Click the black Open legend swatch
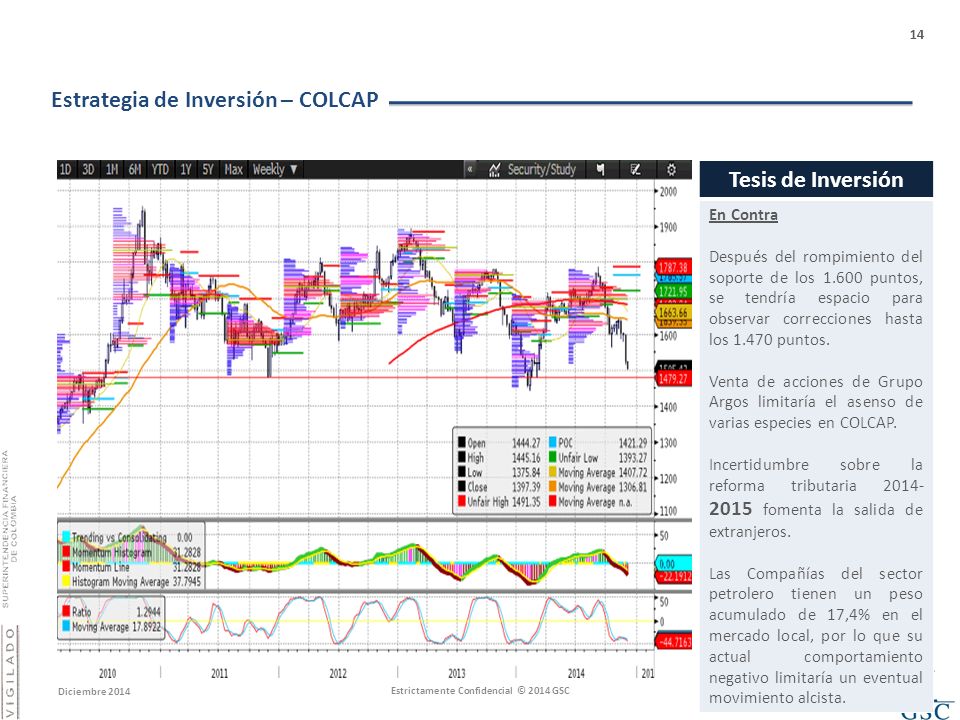960x720 pixels. (462, 443)
